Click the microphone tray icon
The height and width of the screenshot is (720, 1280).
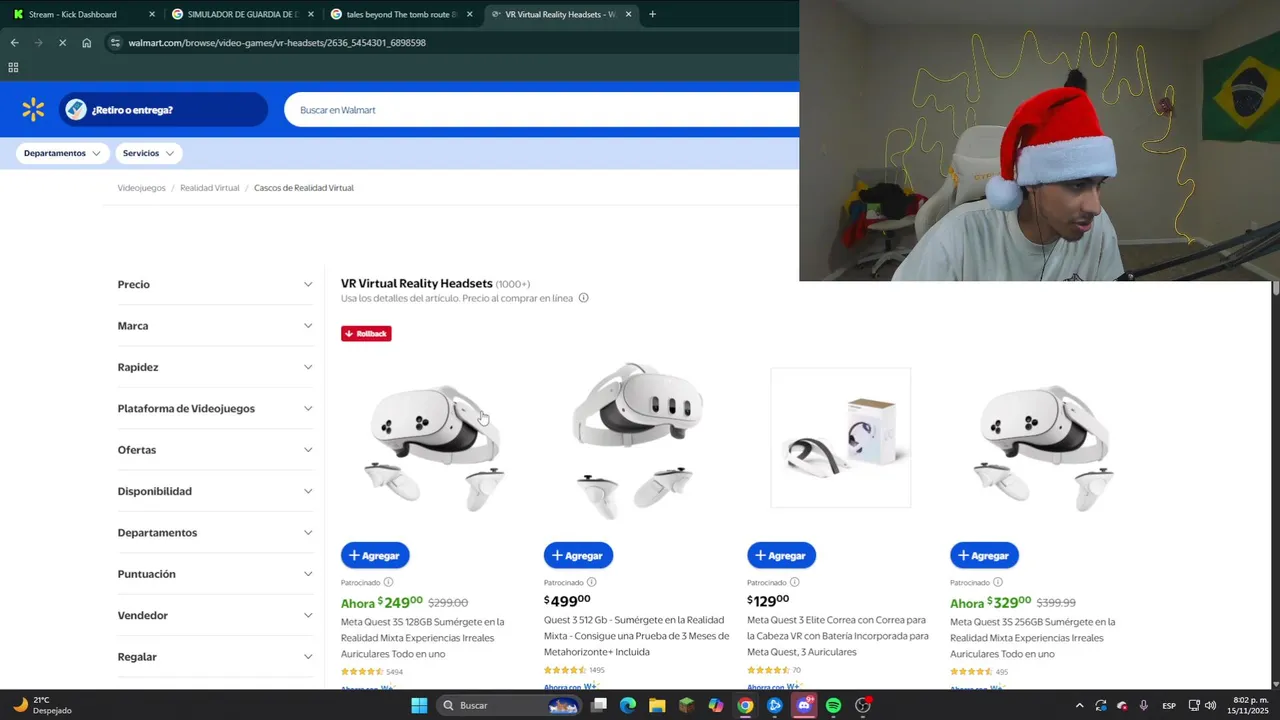tap(1143, 705)
